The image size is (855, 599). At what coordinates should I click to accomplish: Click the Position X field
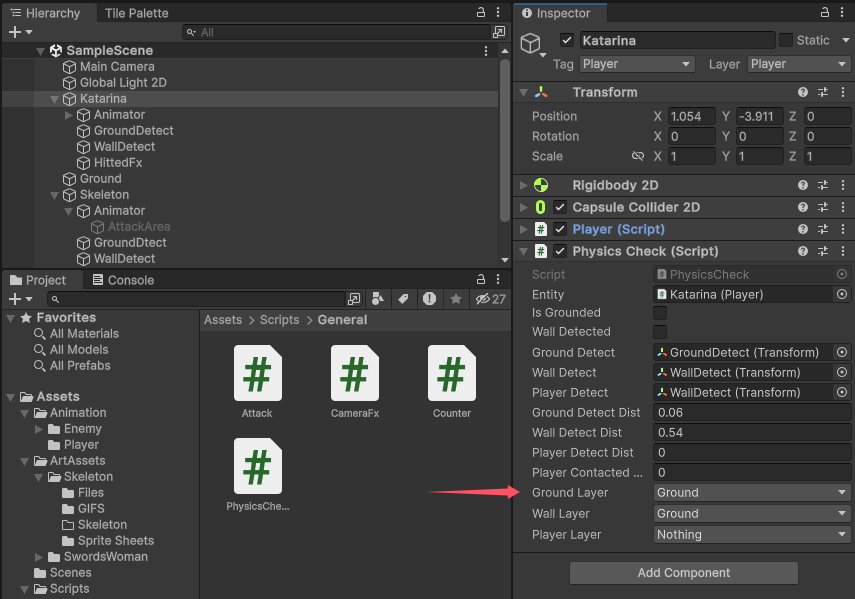691,117
